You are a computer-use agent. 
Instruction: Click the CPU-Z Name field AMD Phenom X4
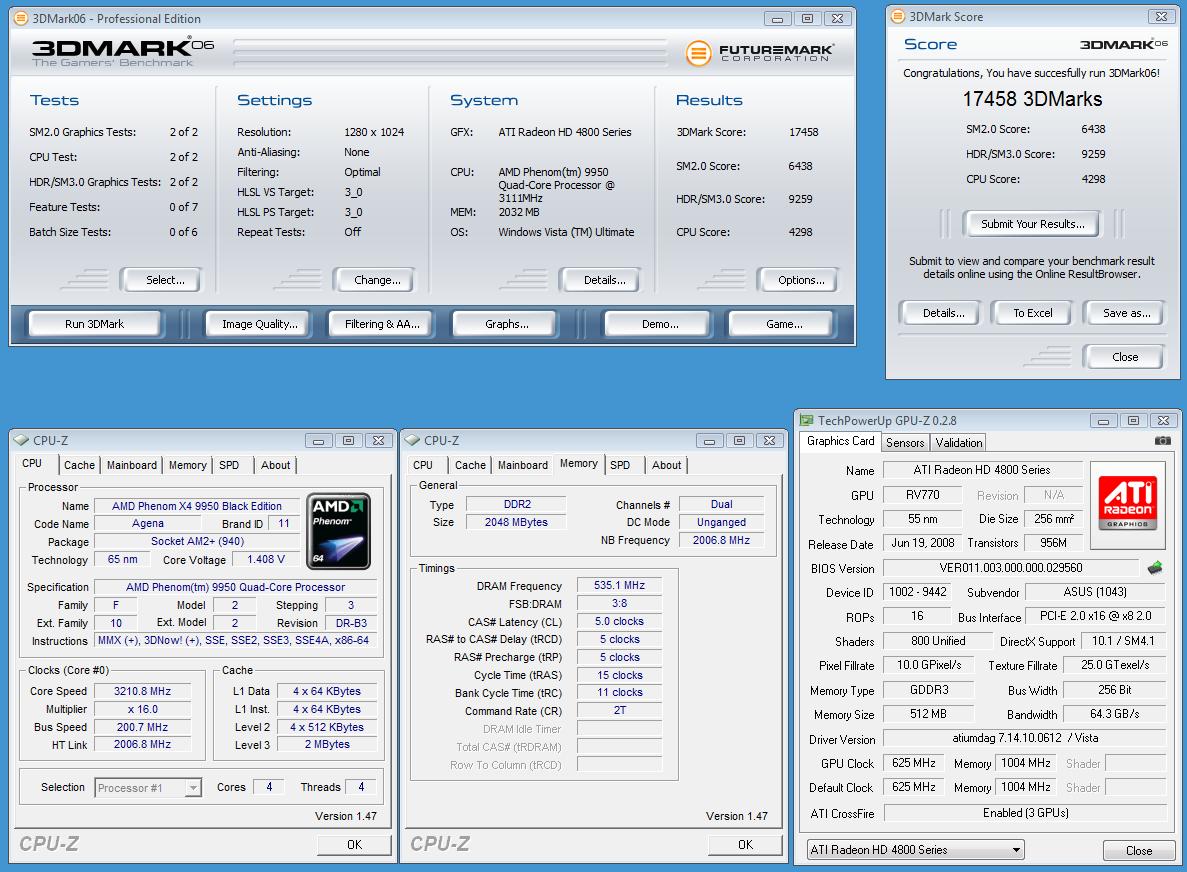[197, 506]
